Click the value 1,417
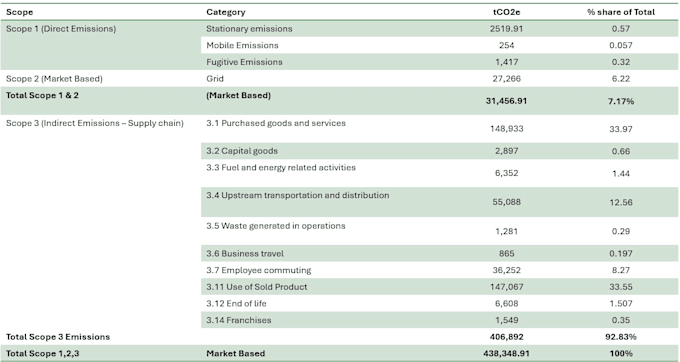Screen dimensions: 680x362 (x=507, y=62)
